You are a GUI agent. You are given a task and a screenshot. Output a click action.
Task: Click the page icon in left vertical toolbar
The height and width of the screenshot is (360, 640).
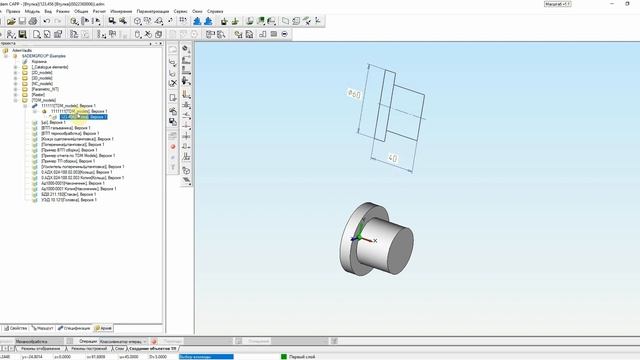(x=173, y=98)
